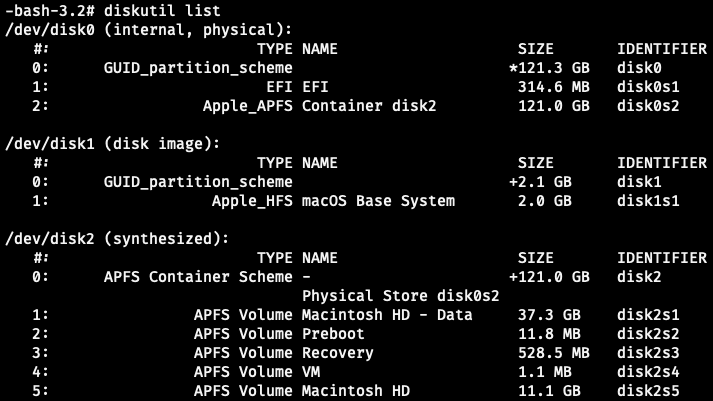Click the *121.3 GB disk size
The image size is (713, 401).
pyautogui.click(x=548, y=67)
